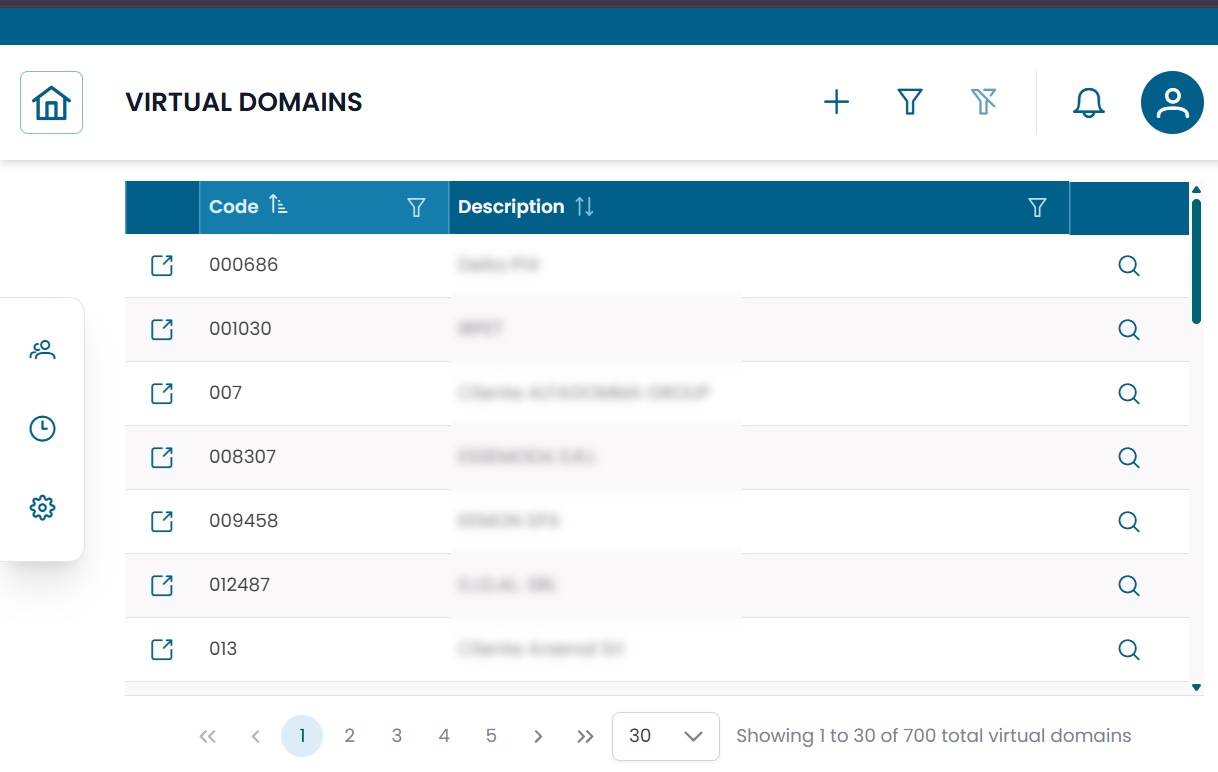Open notifications via the bell icon
The image size is (1218, 772).
(x=1088, y=102)
